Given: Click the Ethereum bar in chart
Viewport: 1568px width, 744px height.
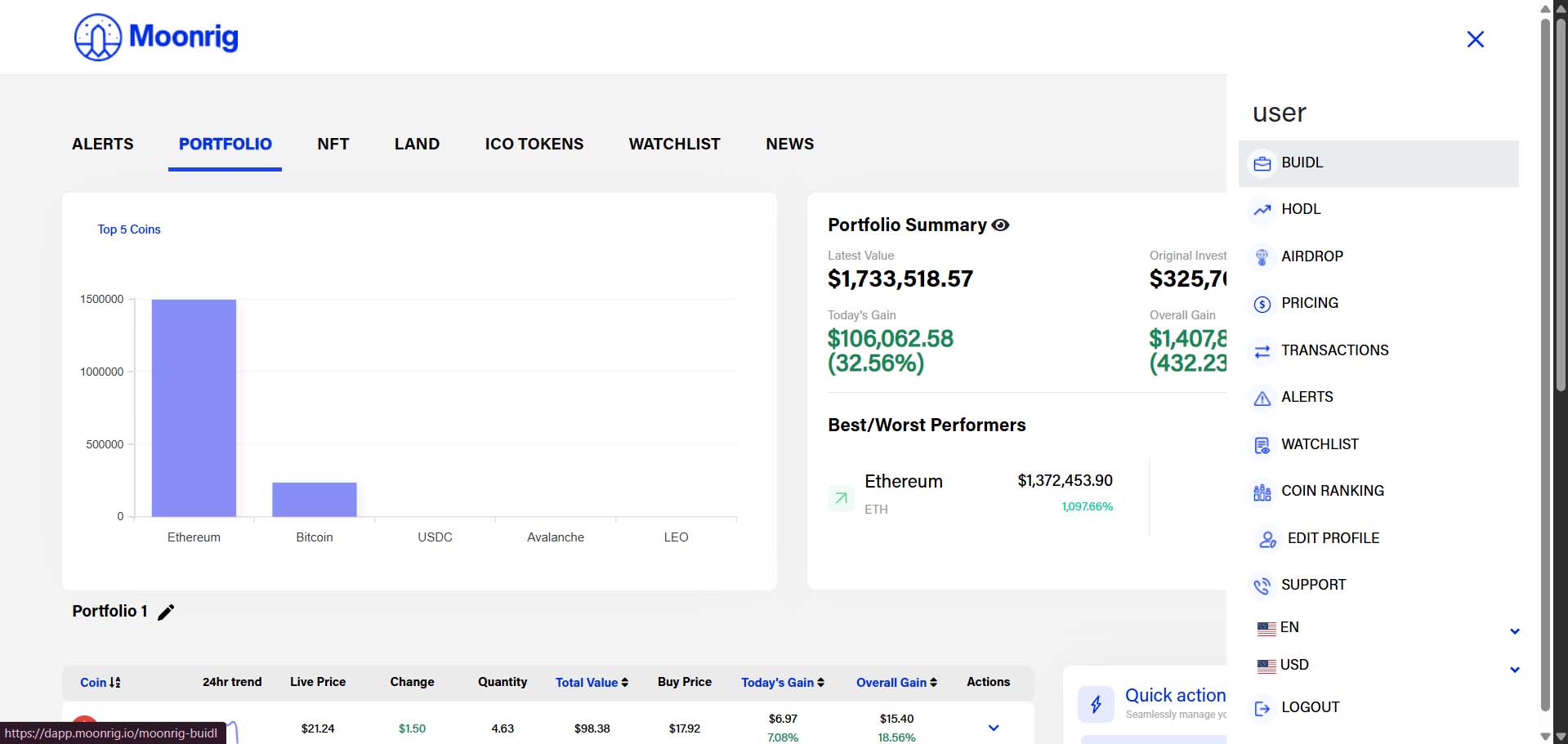Looking at the screenshot, I should click(x=194, y=408).
